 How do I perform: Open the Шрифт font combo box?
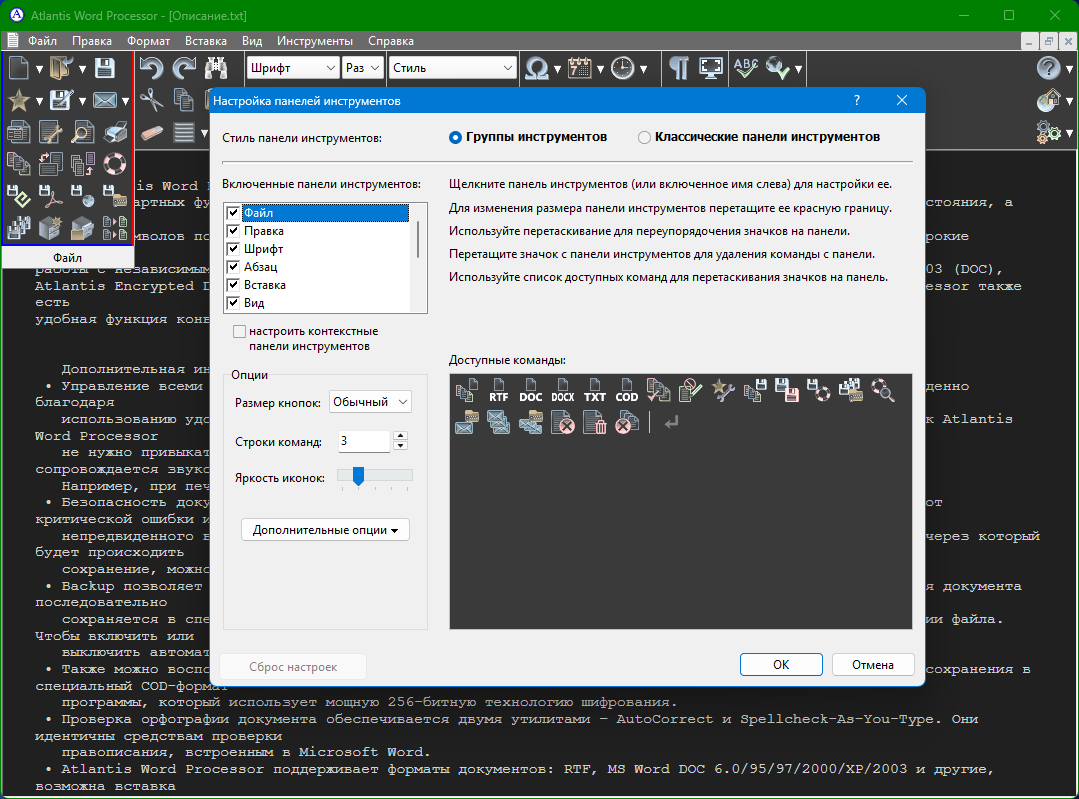coord(292,68)
